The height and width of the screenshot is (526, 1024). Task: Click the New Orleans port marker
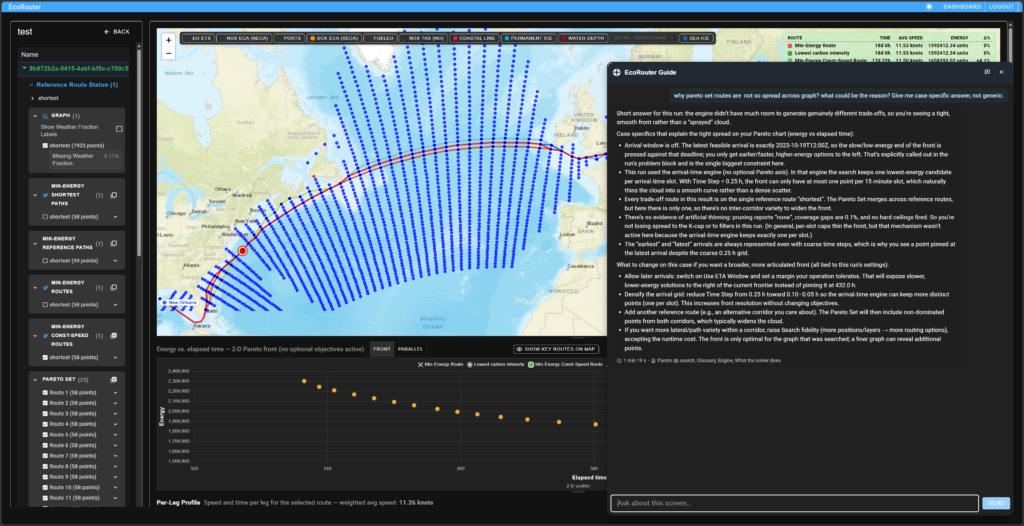pyautogui.click(x=178, y=303)
